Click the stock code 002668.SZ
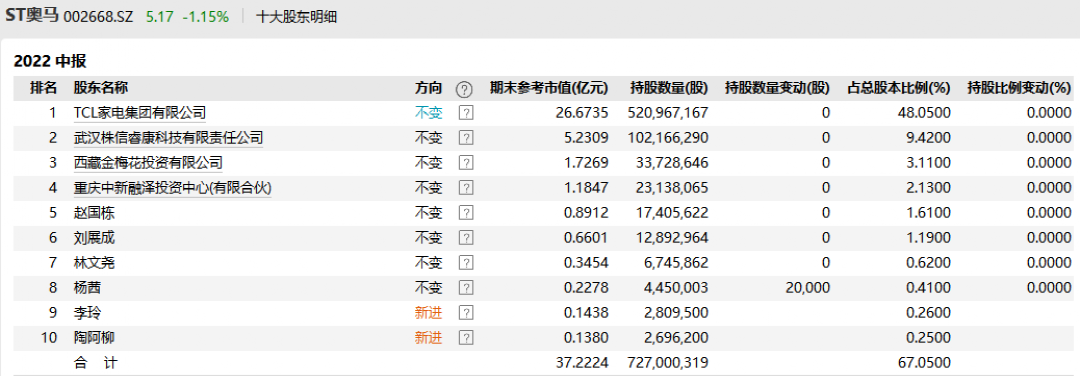This screenshot has height=376, width=1080. [x=98, y=17]
